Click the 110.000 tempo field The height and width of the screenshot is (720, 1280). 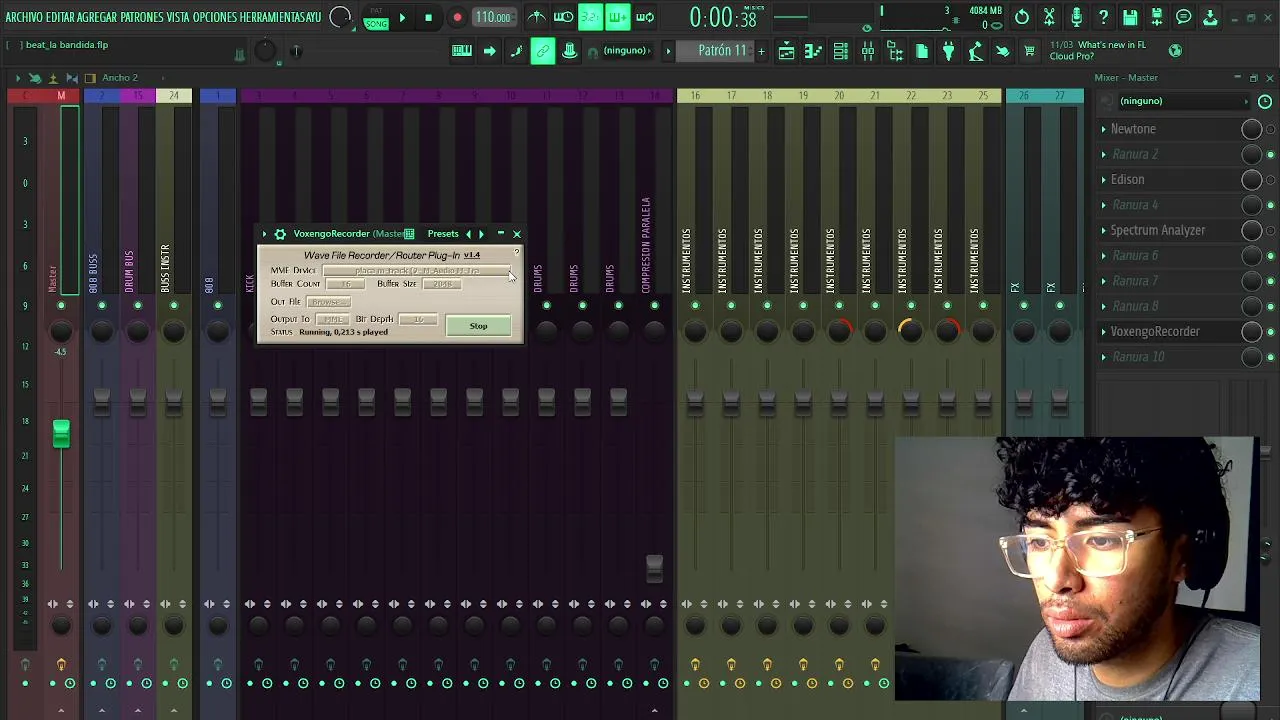[492, 18]
